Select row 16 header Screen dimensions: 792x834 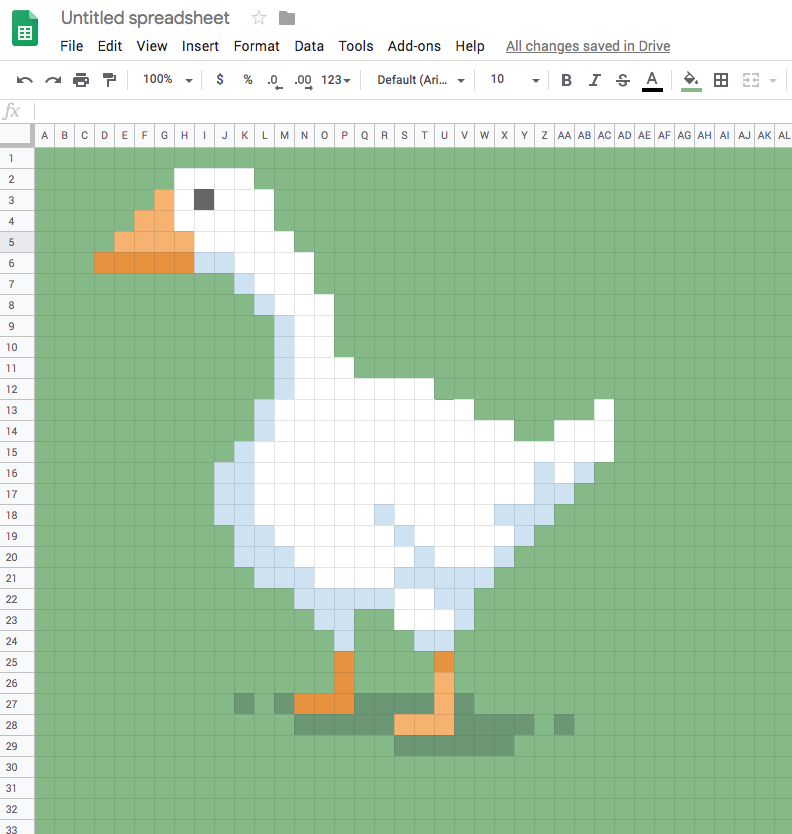17,473
